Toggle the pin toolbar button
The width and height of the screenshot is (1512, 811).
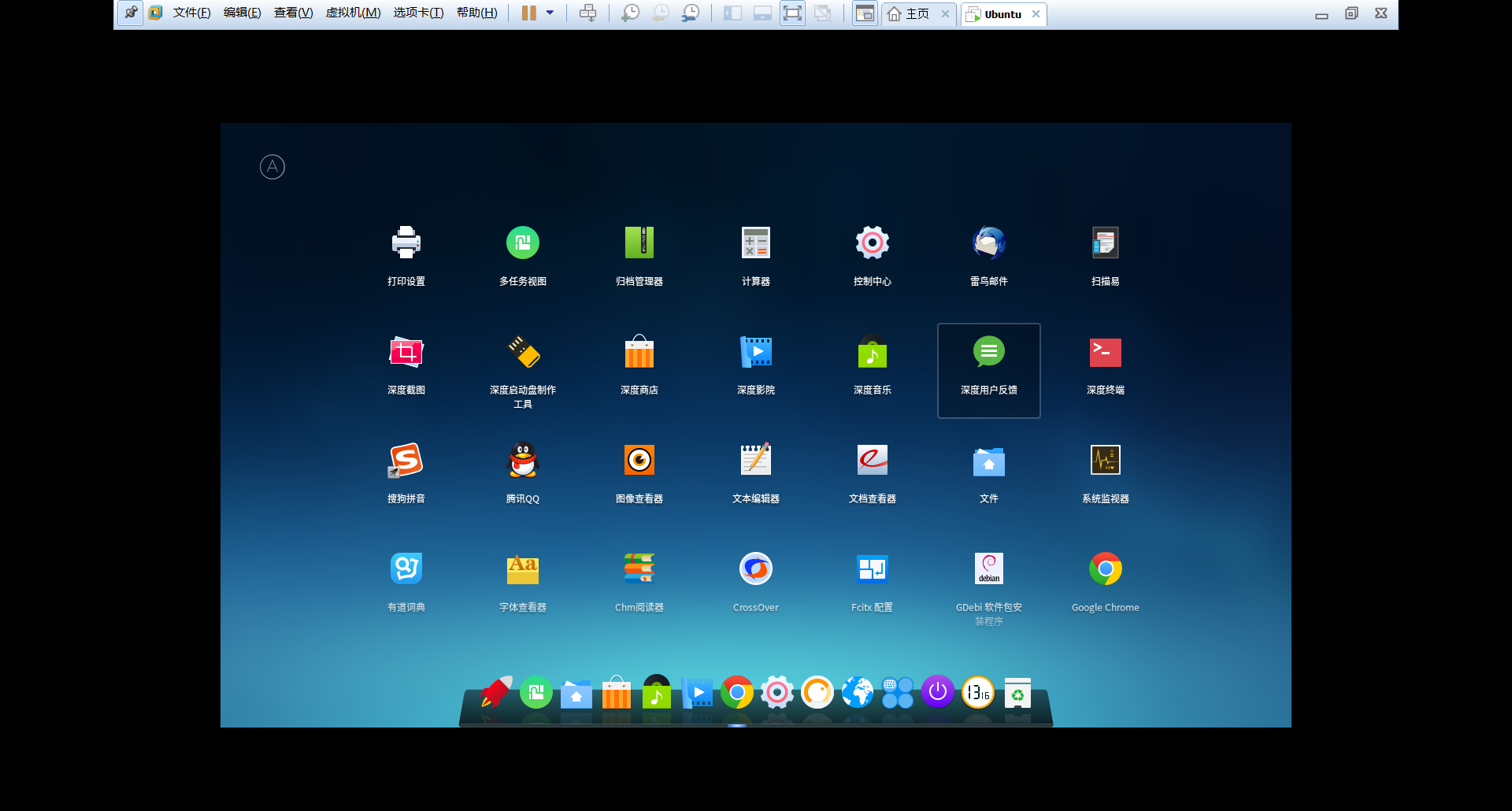point(131,13)
